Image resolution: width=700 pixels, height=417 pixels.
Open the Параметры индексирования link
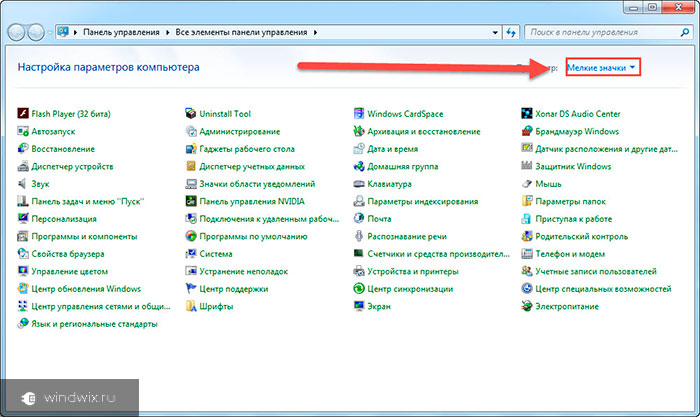click(x=423, y=201)
